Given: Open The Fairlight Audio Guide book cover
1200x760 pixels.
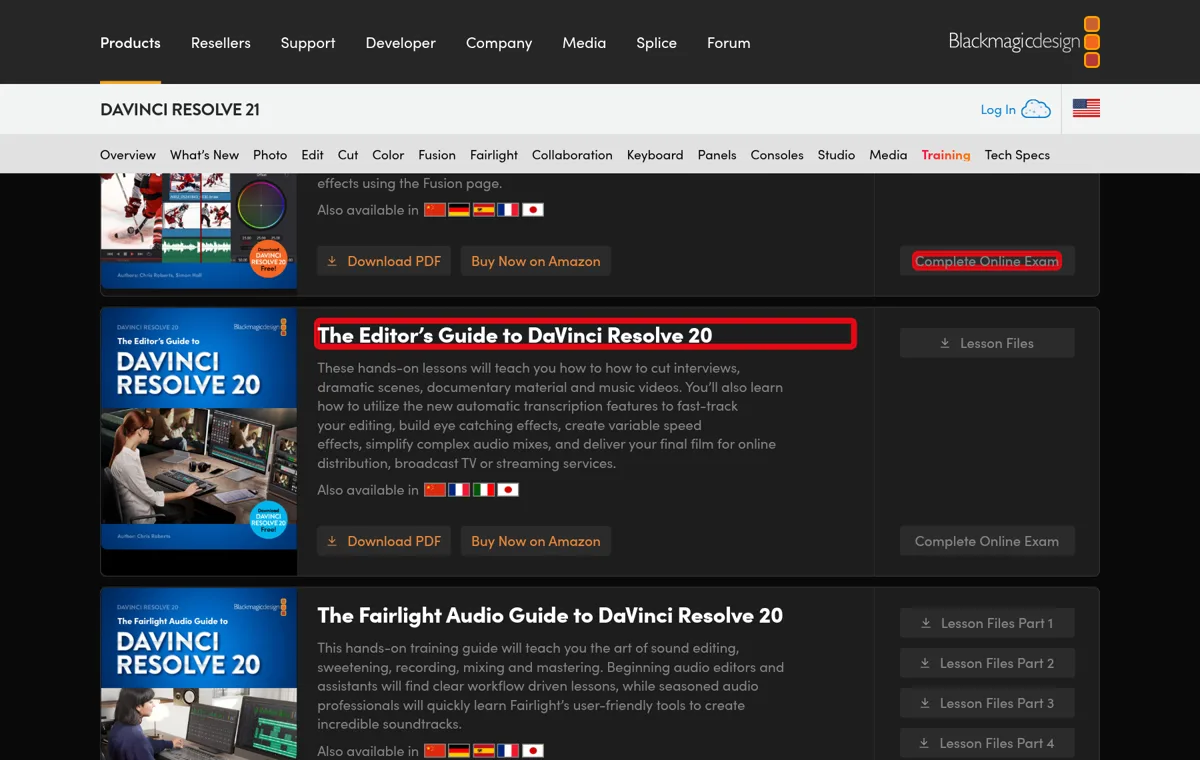Looking at the screenshot, I should (199, 674).
